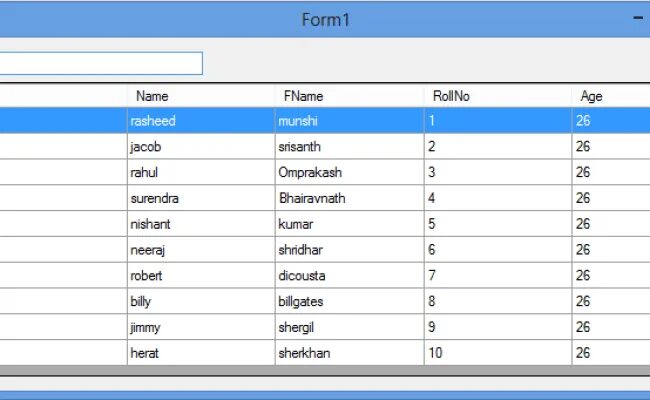Minimize the Form1 window
The width and height of the screenshot is (650, 400).
coord(638,19)
